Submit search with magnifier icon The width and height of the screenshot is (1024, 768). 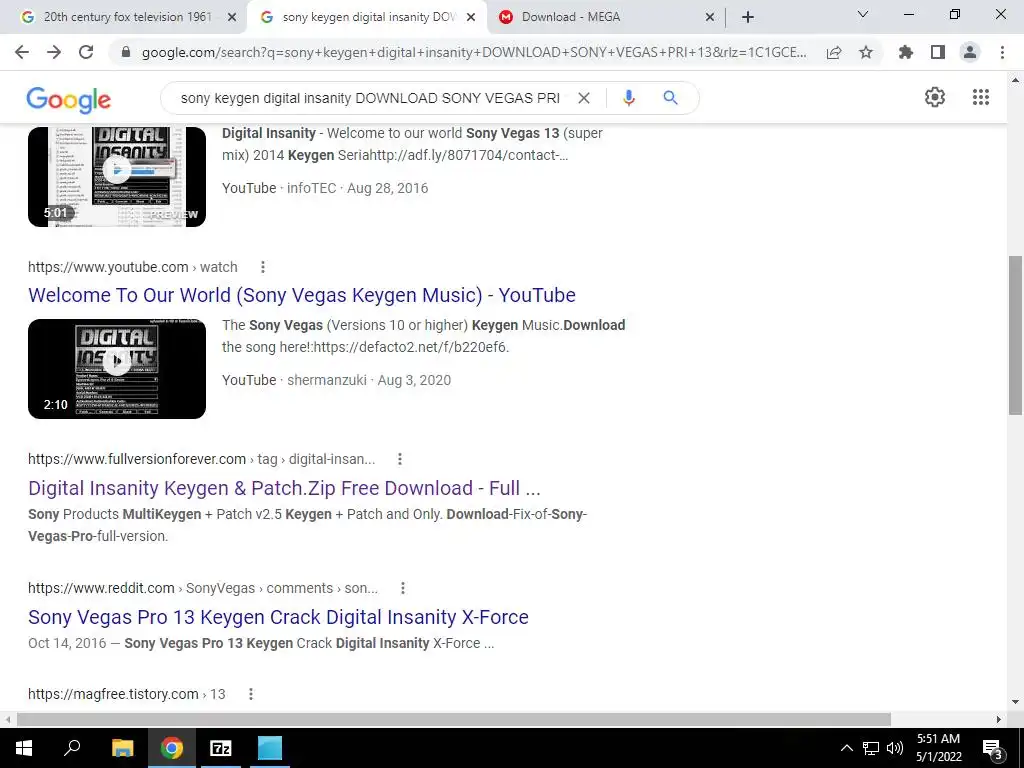(670, 98)
